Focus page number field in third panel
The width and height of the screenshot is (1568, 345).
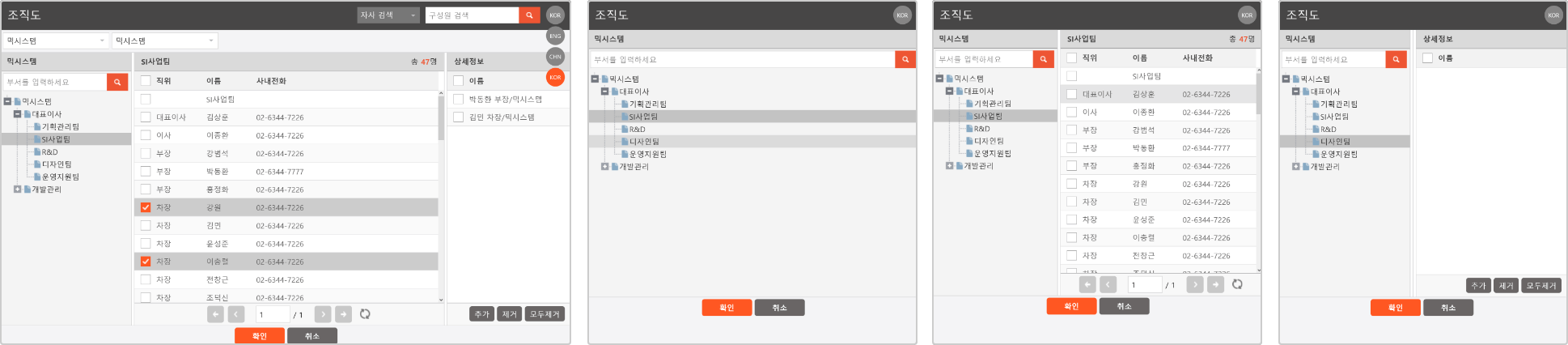1145,285
